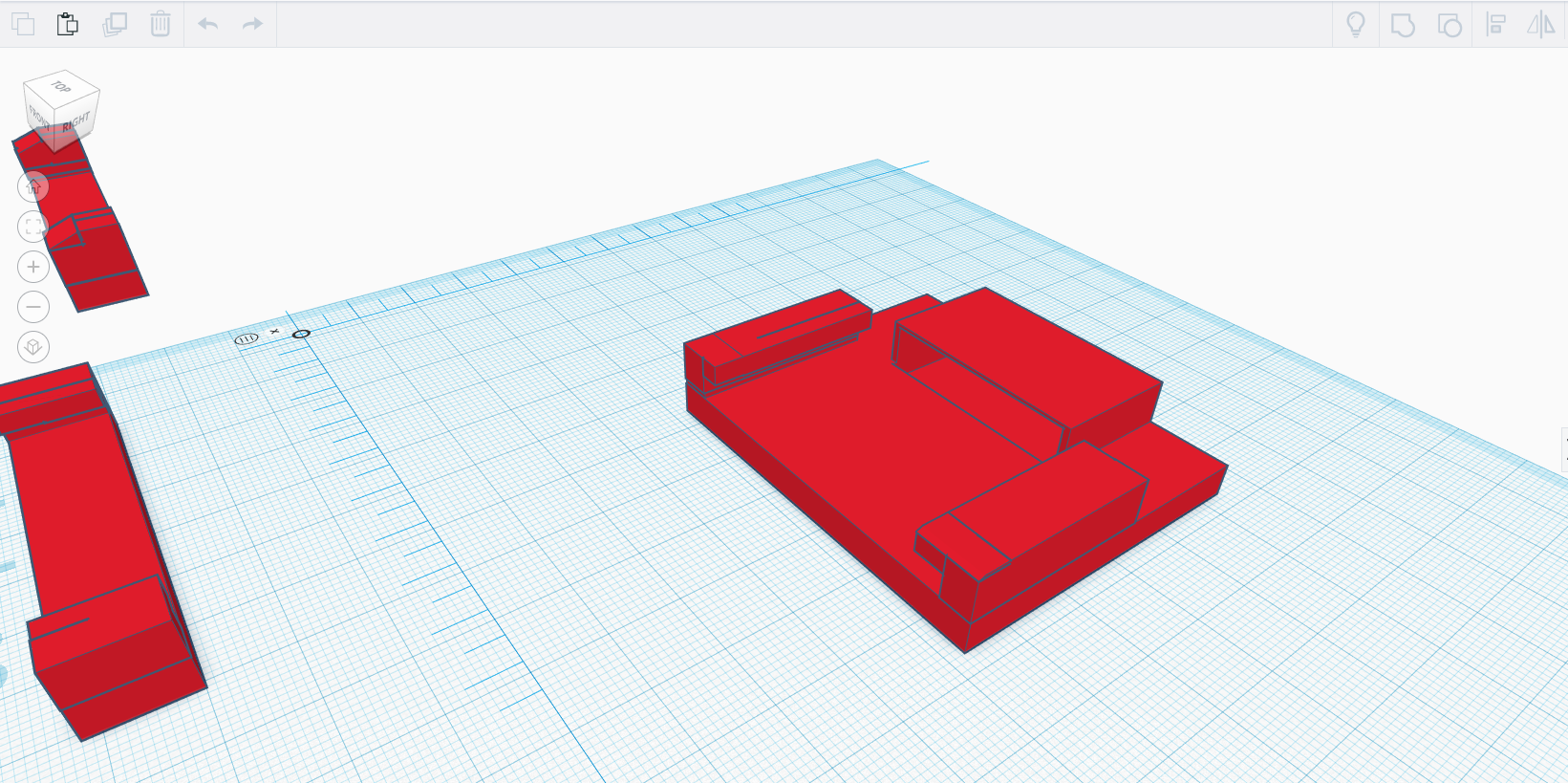This screenshot has width=1568, height=783.
Task: Click the Ungroup shapes icon
Action: [1450, 24]
